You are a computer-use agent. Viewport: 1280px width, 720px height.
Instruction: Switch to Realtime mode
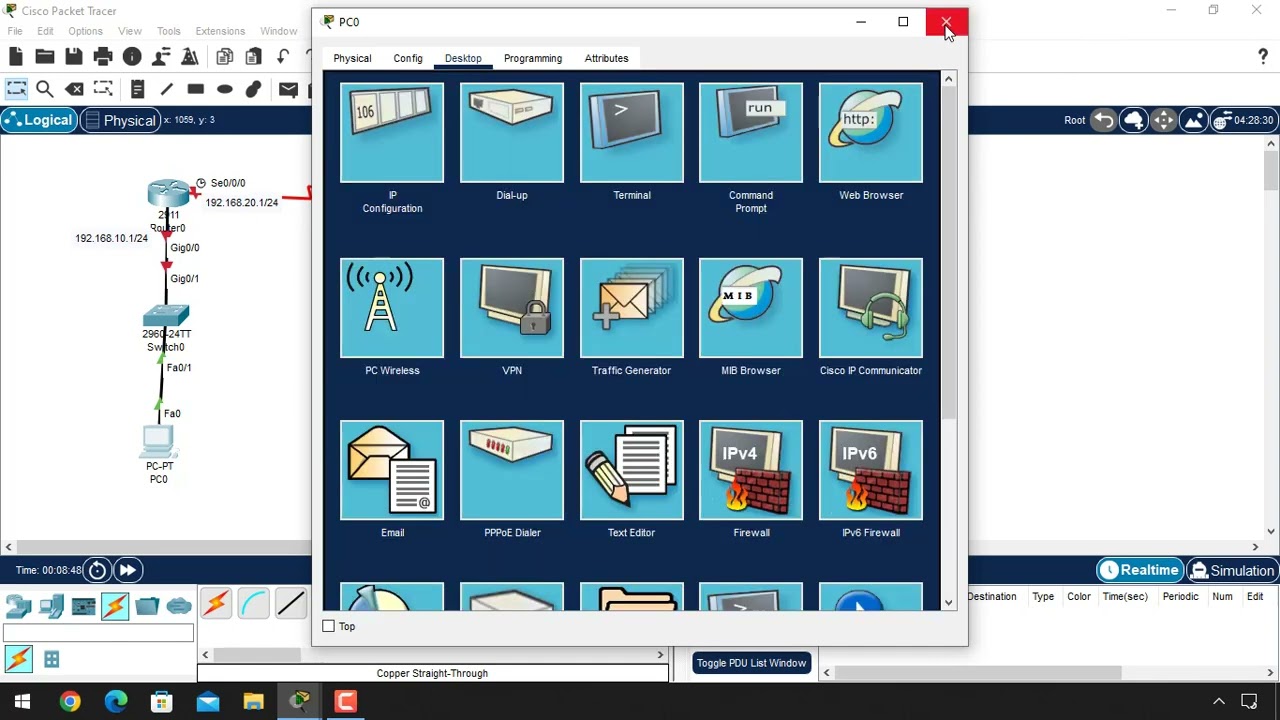pos(1139,570)
